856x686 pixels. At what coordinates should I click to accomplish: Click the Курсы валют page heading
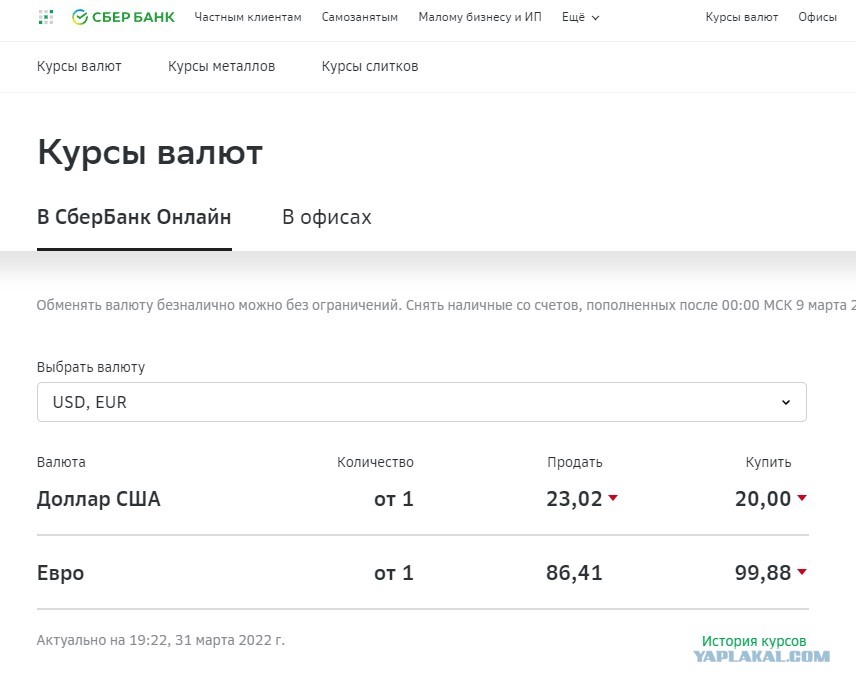point(150,152)
